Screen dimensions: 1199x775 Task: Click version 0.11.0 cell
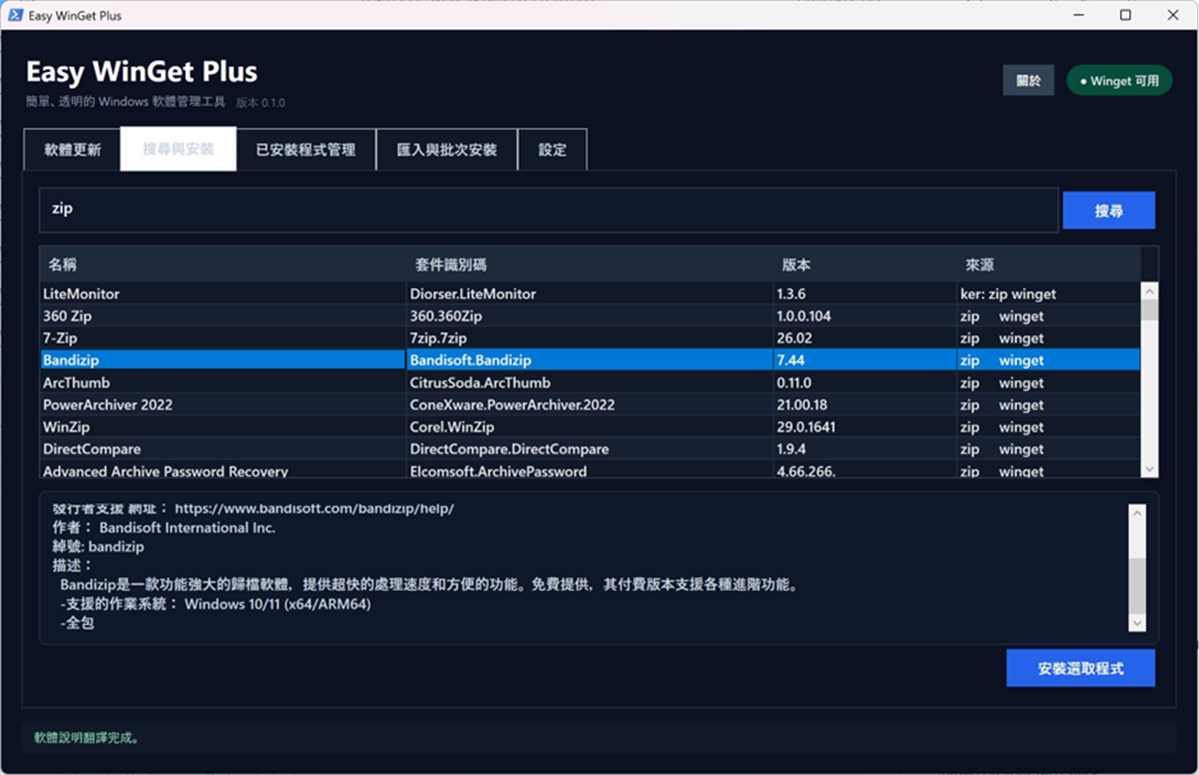click(x=864, y=382)
